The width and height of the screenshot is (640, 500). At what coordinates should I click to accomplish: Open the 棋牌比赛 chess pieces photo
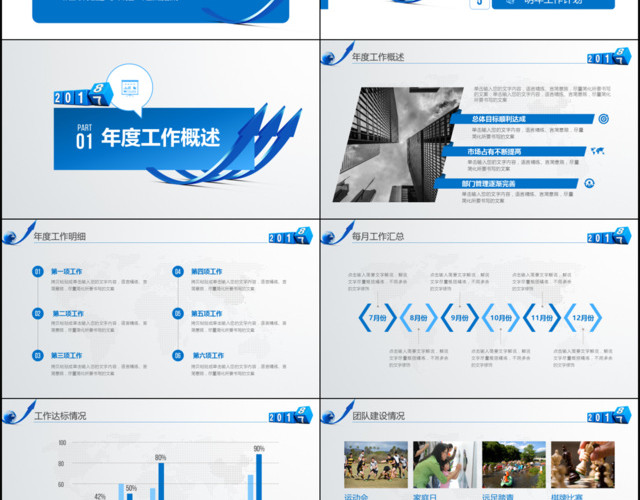click(x=583, y=464)
